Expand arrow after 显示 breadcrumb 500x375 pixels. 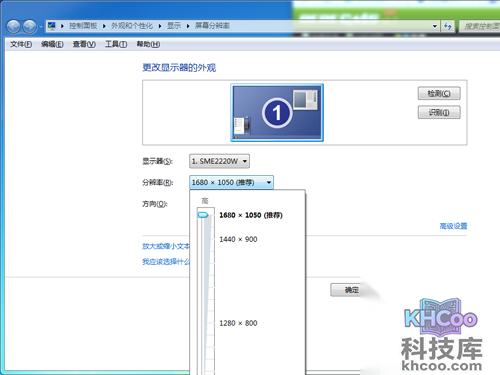pyautogui.click(x=188, y=26)
